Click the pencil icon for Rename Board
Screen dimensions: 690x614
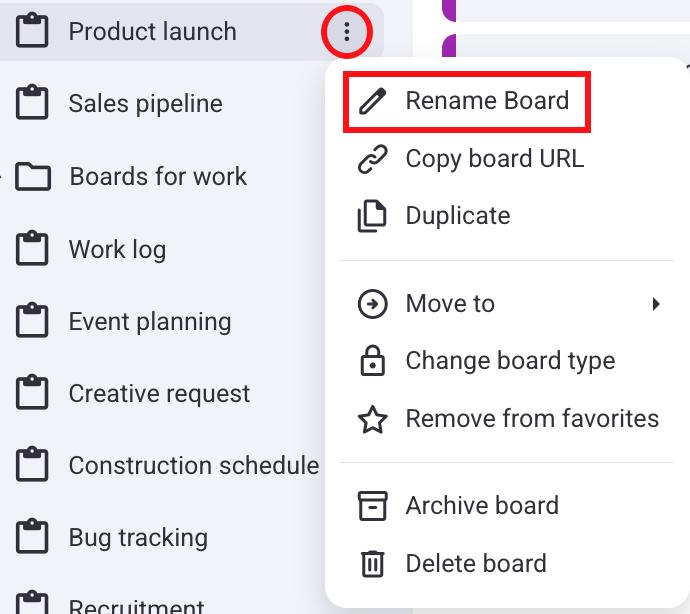[372, 101]
